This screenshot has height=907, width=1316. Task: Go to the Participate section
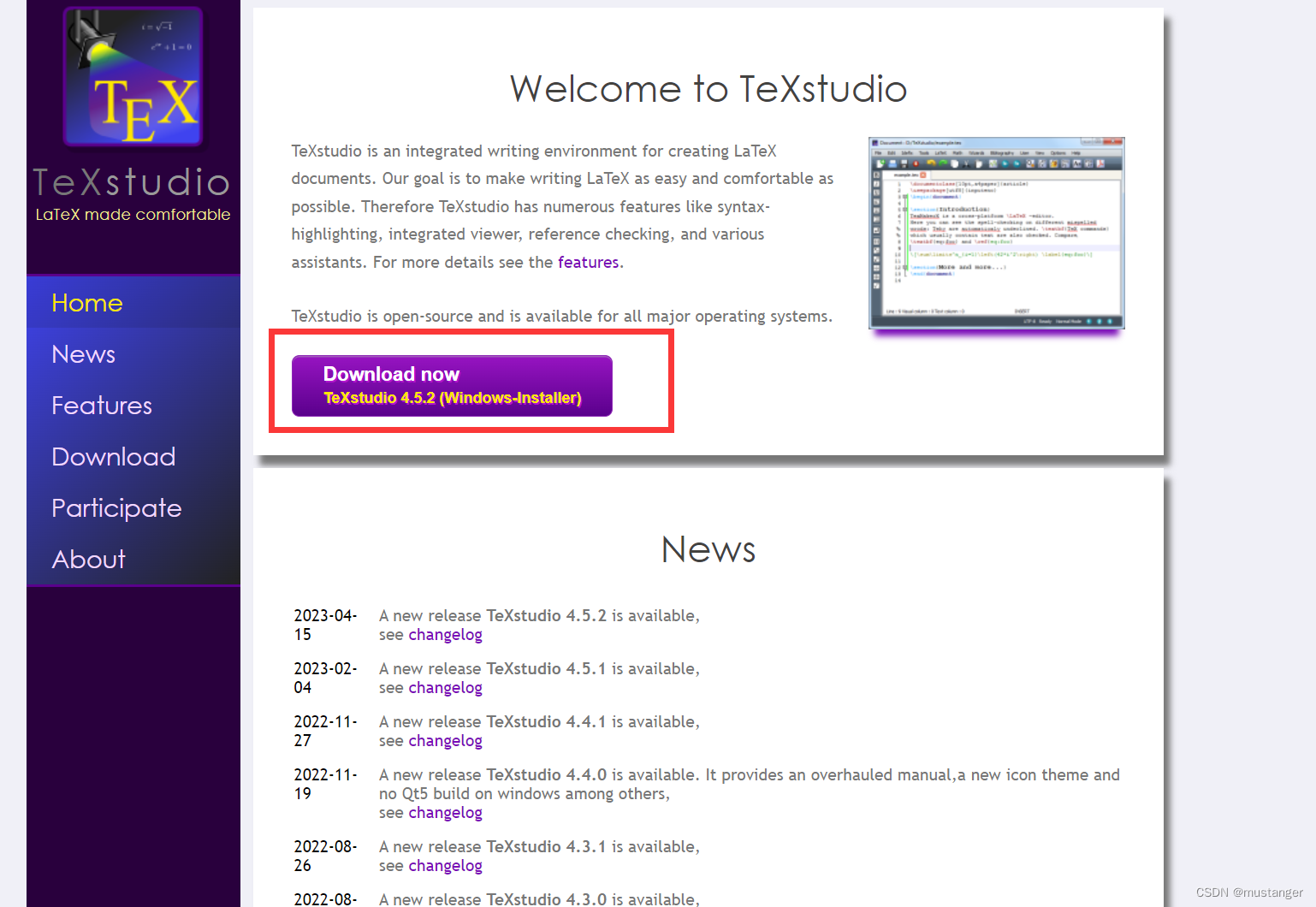click(x=116, y=508)
